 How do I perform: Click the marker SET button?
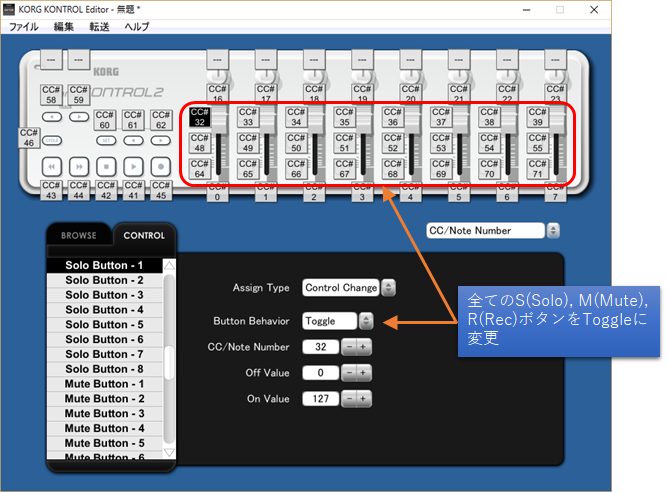[106, 141]
